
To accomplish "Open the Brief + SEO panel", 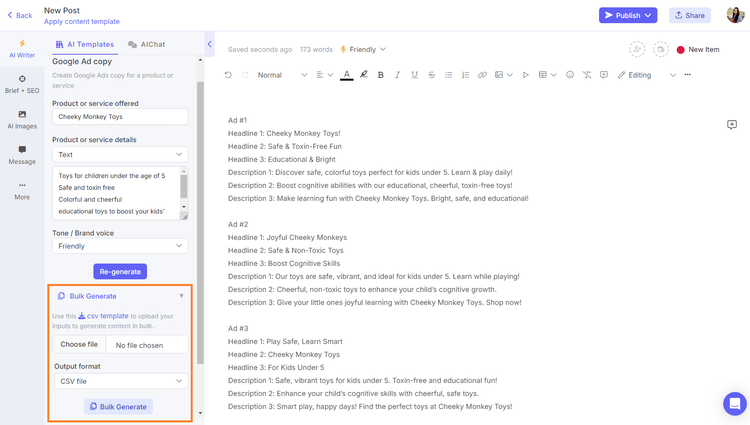I will (x=22, y=84).
